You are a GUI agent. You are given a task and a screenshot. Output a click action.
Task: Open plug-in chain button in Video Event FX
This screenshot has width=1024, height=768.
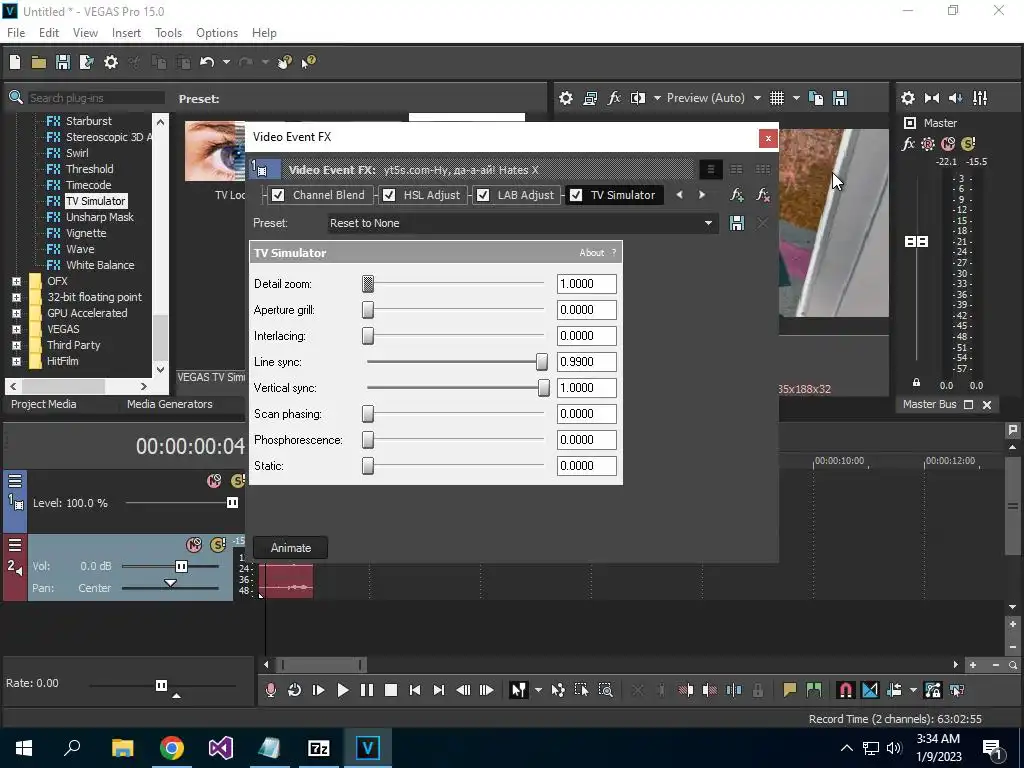[x=737, y=195]
